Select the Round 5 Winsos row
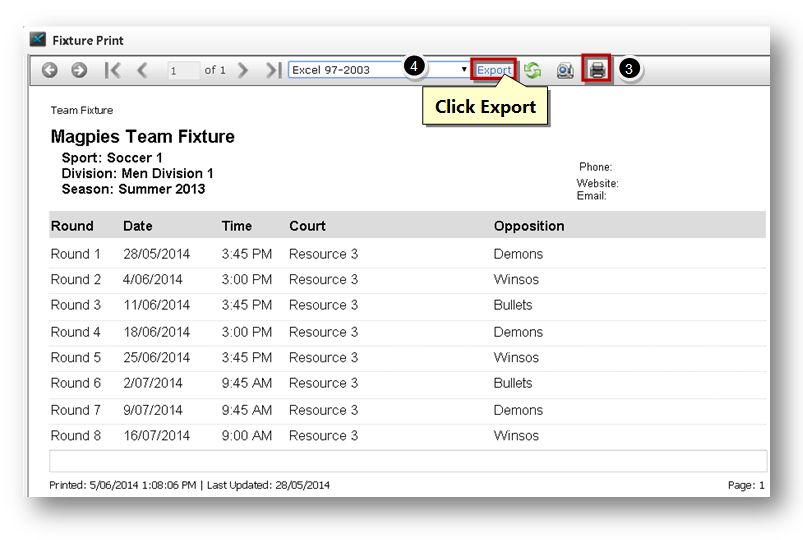This screenshot has height=540, width=803. pyautogui.click(x=408, y=358)
